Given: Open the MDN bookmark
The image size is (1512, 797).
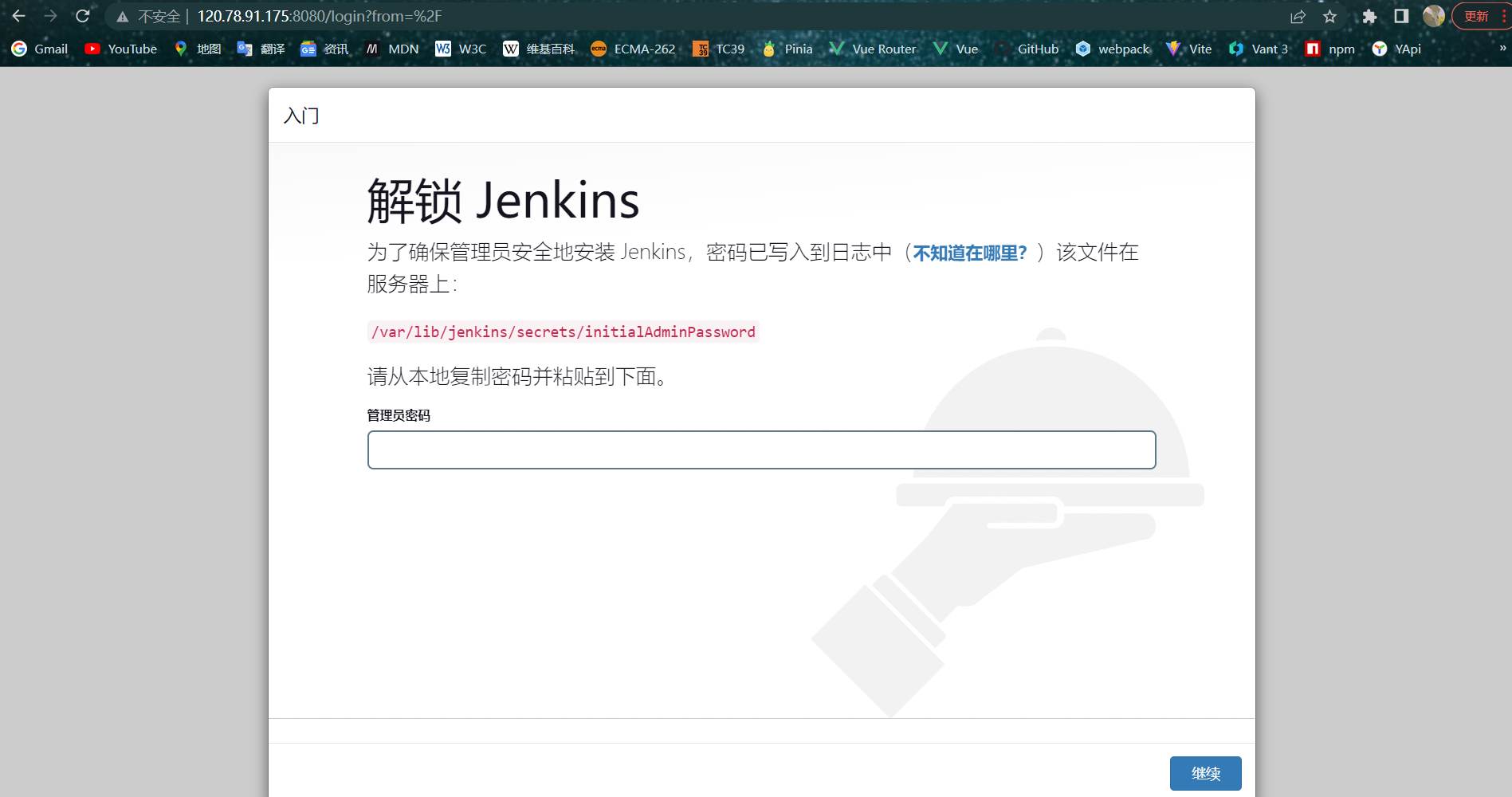Looking at the screenshot, I should pyautogui.click(x=392, y=49).
